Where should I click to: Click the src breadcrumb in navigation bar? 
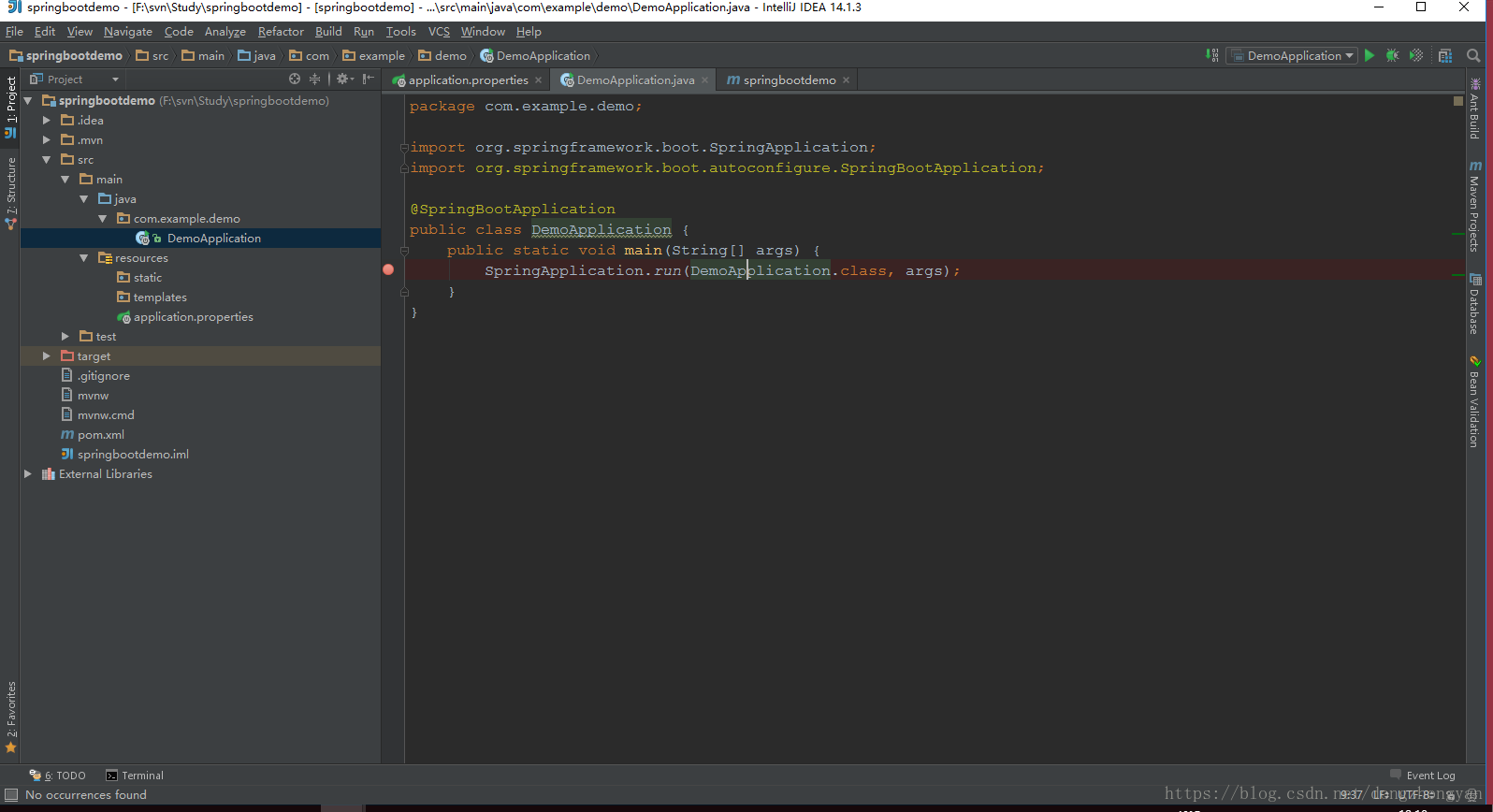point(152,55)
